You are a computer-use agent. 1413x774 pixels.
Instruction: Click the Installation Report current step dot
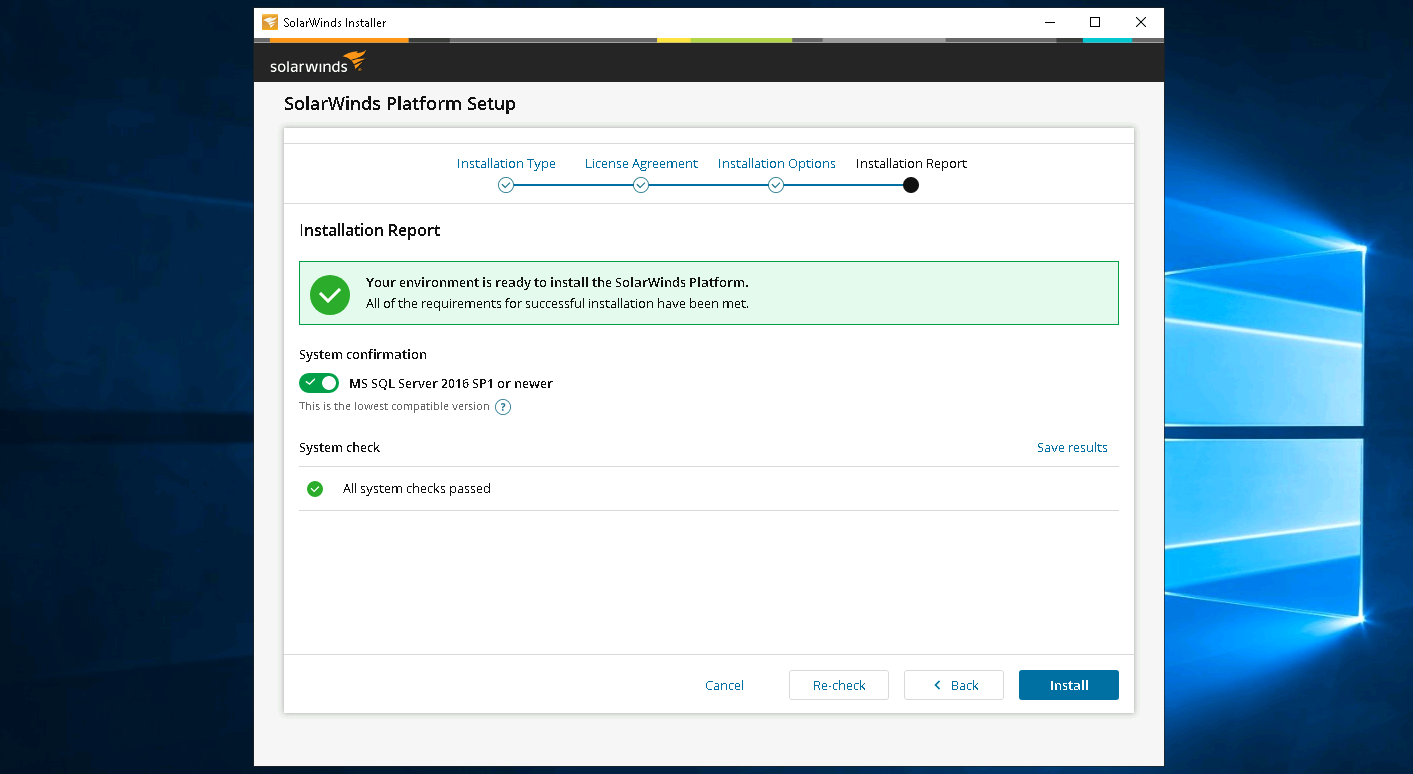click(x=911, y=185)
